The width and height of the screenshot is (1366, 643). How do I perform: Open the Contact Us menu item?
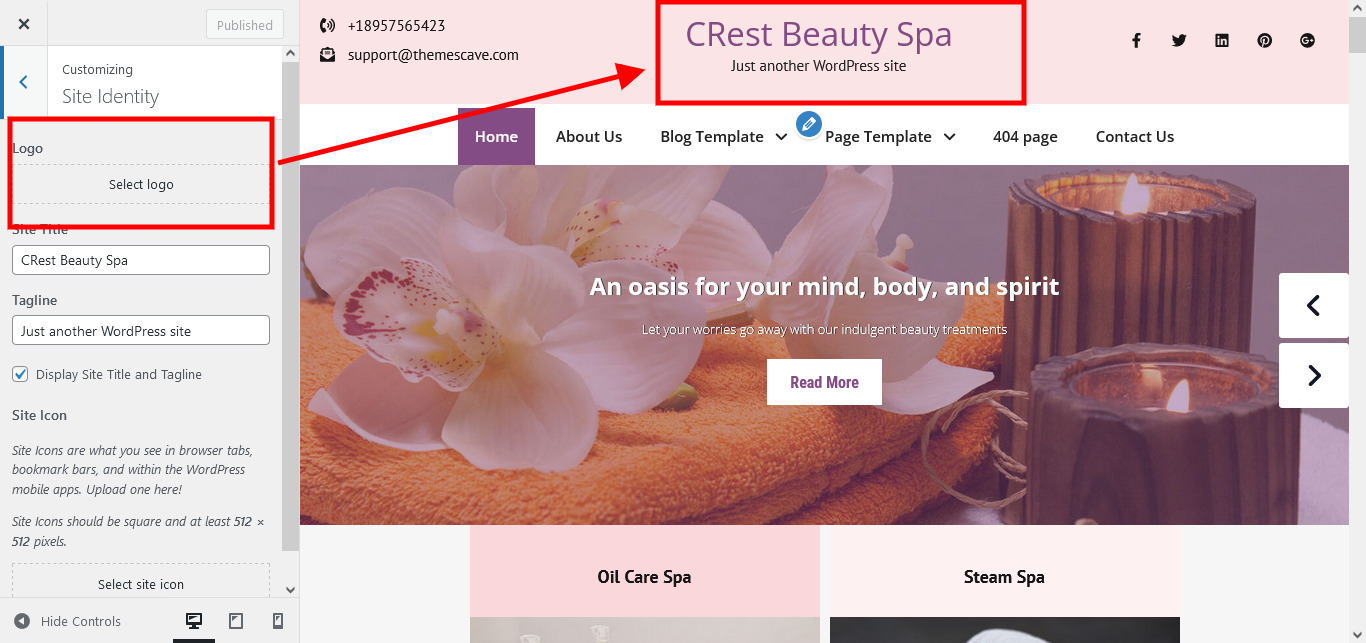click(1135, 137)
